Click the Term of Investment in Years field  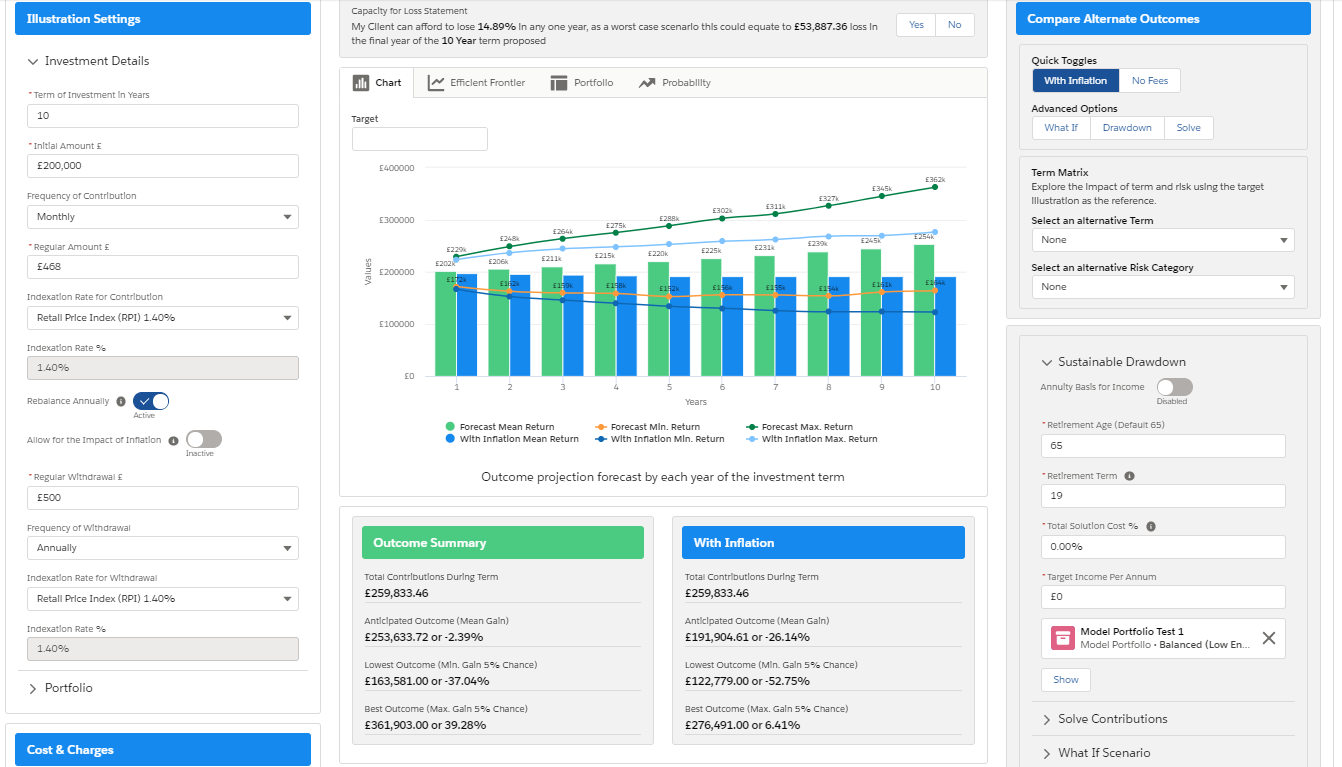[x=163, y=116]
